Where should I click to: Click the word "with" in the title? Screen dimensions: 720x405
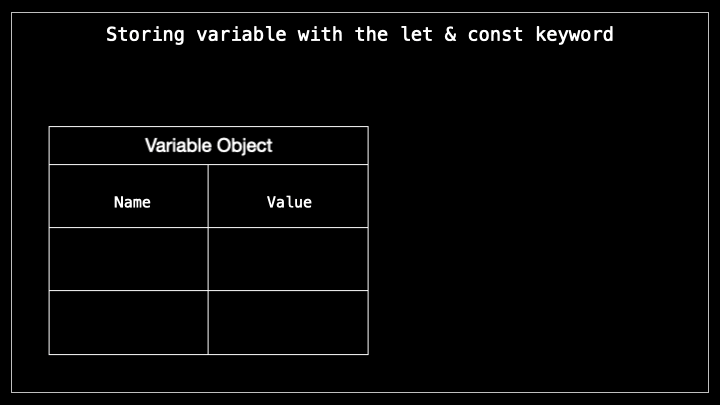coord(320,34)
